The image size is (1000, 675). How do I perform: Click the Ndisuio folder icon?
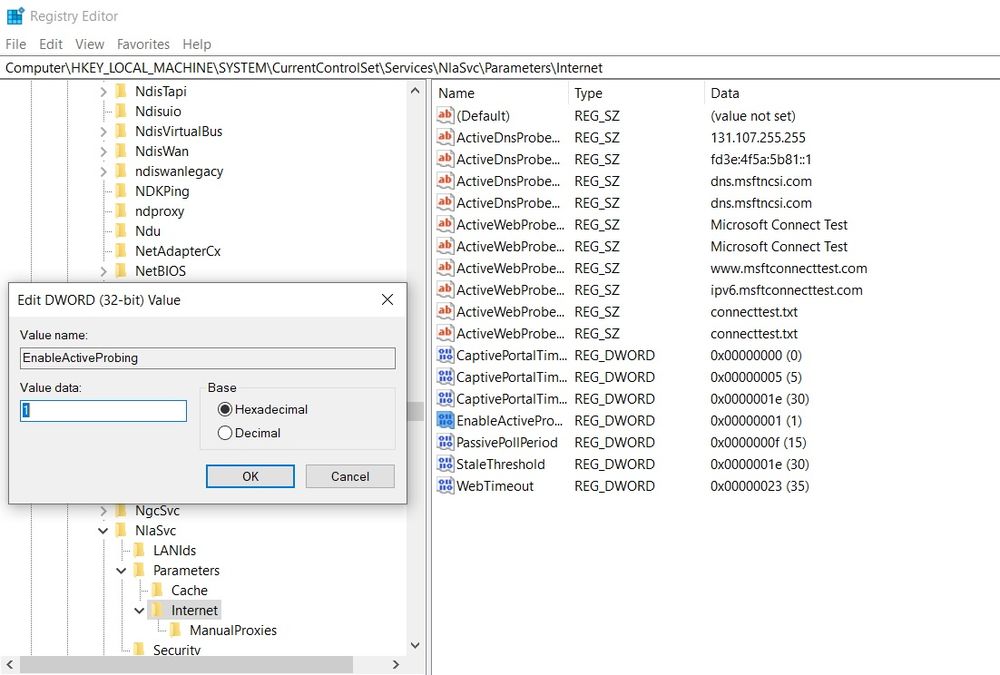coord(121,111)
